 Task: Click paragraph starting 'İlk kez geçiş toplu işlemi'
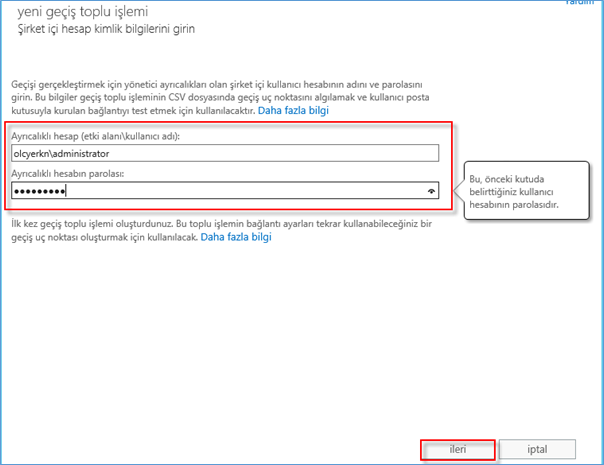click(221, 230)
